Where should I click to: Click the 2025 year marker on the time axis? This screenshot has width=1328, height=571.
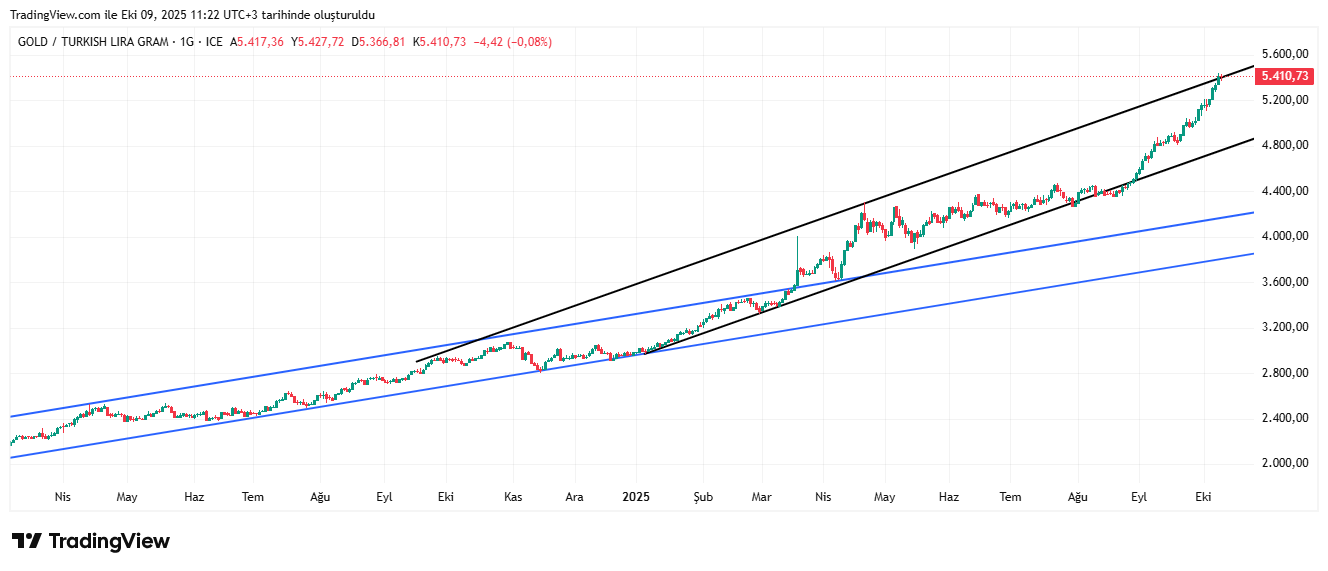point(636,497)
